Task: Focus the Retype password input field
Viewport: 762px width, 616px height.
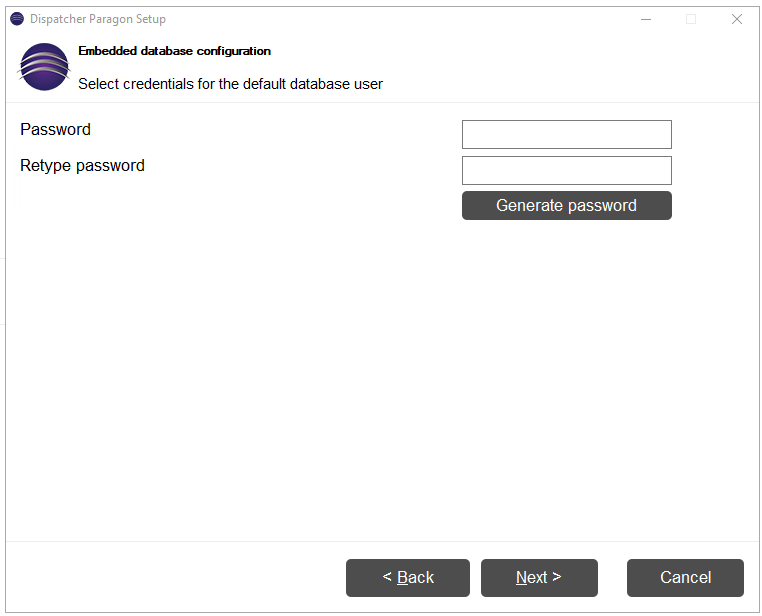Action: [x=567, y=171]
